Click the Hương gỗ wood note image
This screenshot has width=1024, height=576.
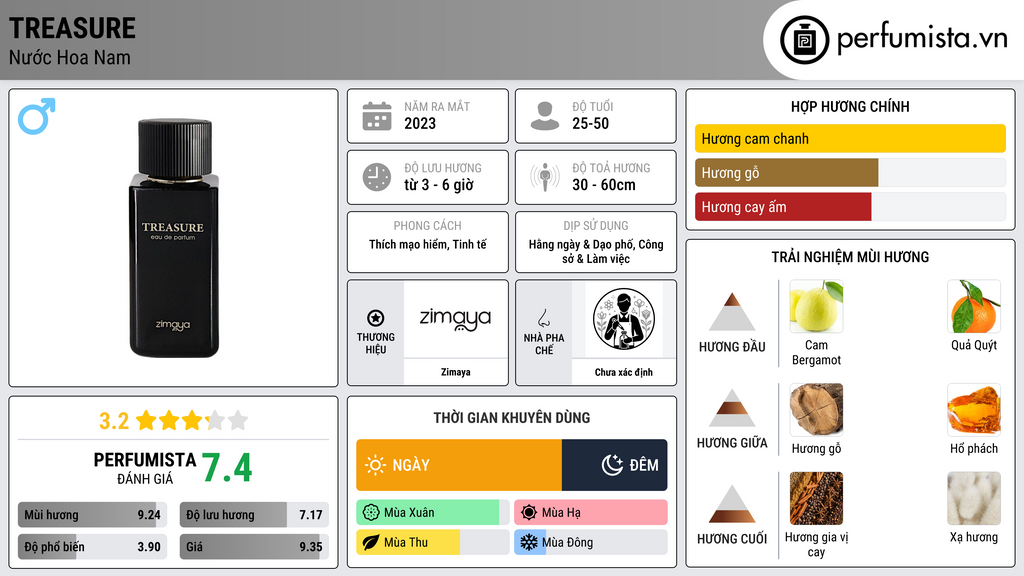point(816,409)
